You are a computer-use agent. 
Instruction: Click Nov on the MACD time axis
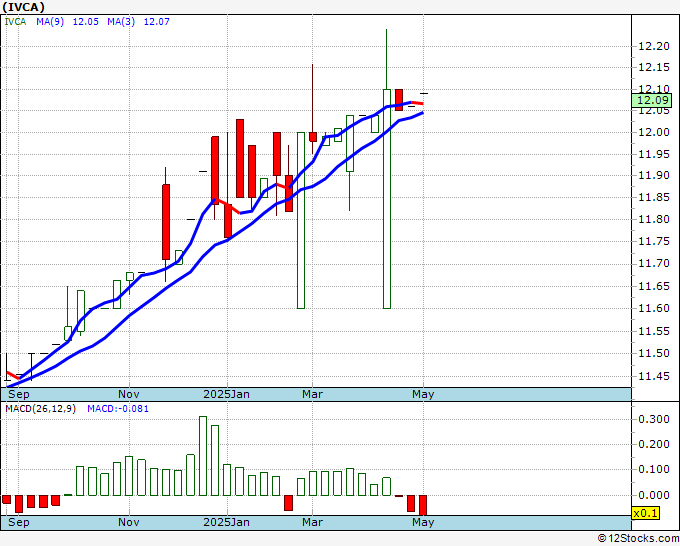(129, 522)
